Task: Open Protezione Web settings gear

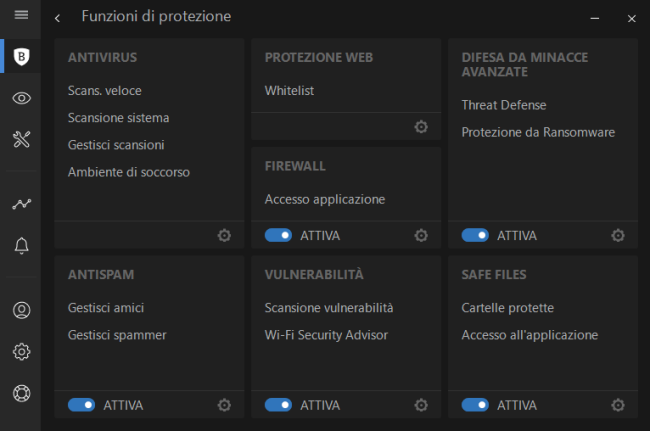Action: [x=421, y=127]
